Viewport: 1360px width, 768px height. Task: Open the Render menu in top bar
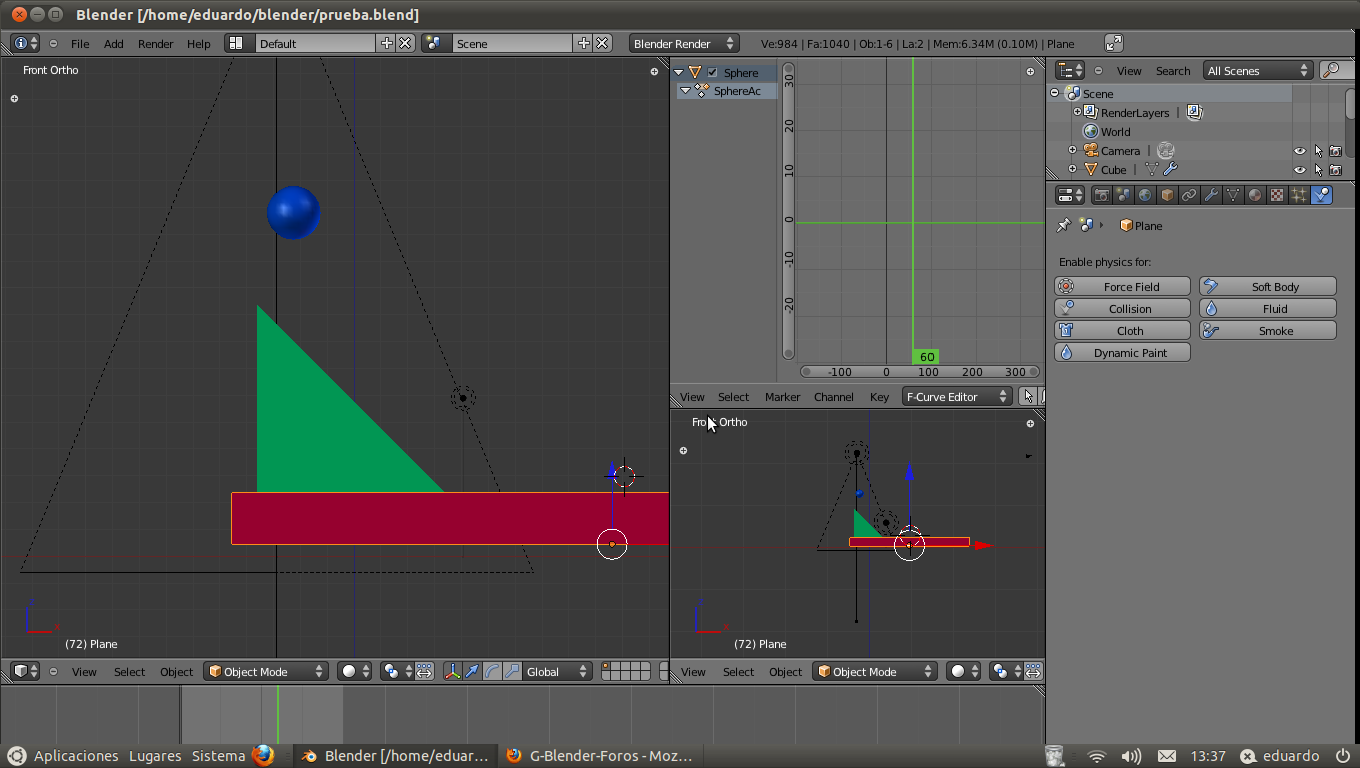tap(155, 44)
